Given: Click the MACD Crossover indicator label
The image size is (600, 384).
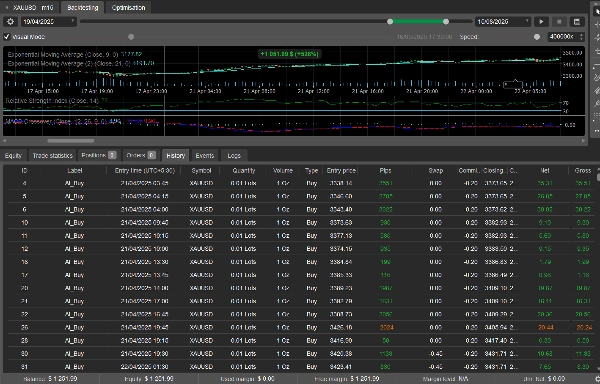Looking at the screenshot, I should coord(80,122).
